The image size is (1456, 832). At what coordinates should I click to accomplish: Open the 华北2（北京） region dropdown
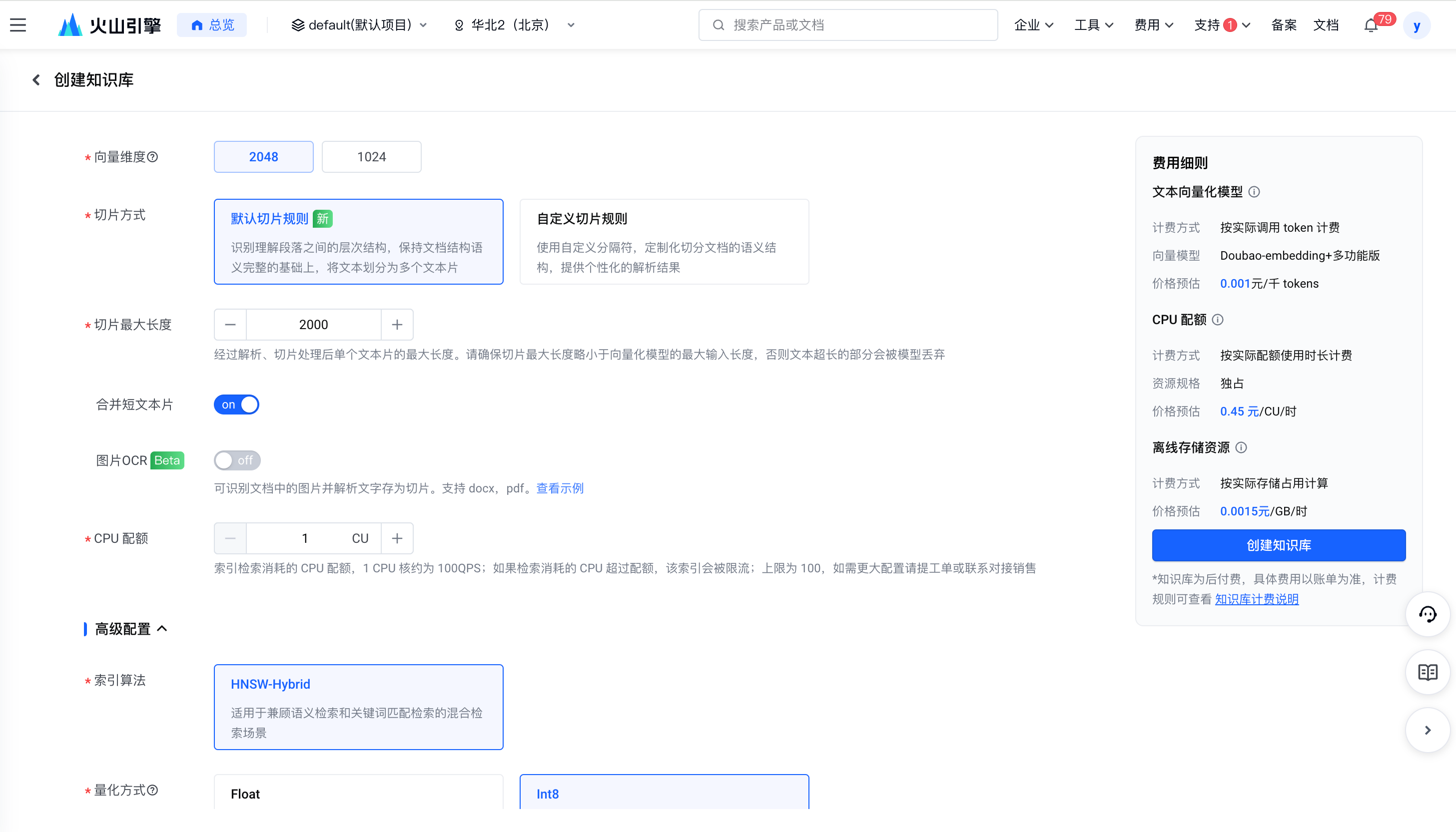(515, 25)
